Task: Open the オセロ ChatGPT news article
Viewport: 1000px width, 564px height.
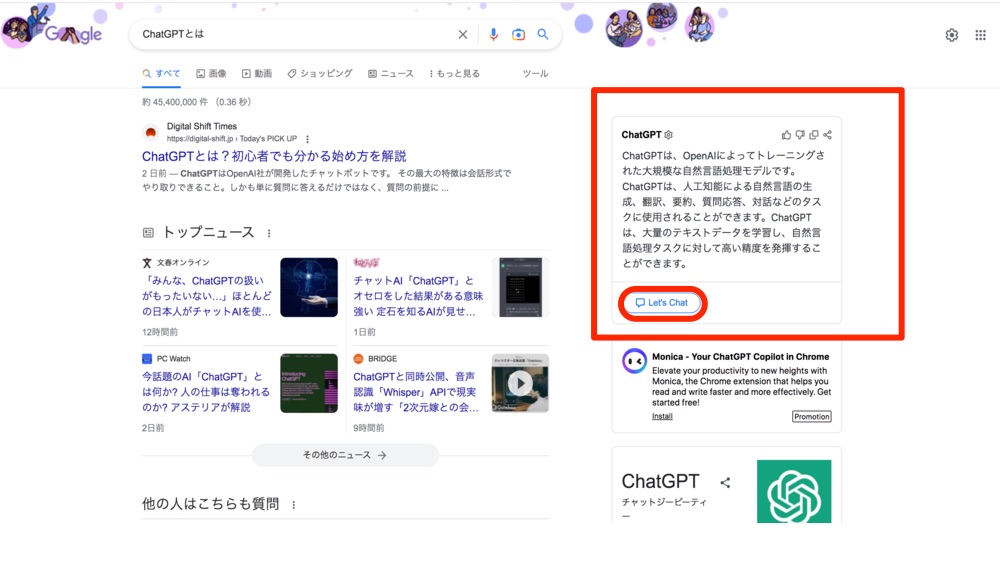Action: pos(418,296)
